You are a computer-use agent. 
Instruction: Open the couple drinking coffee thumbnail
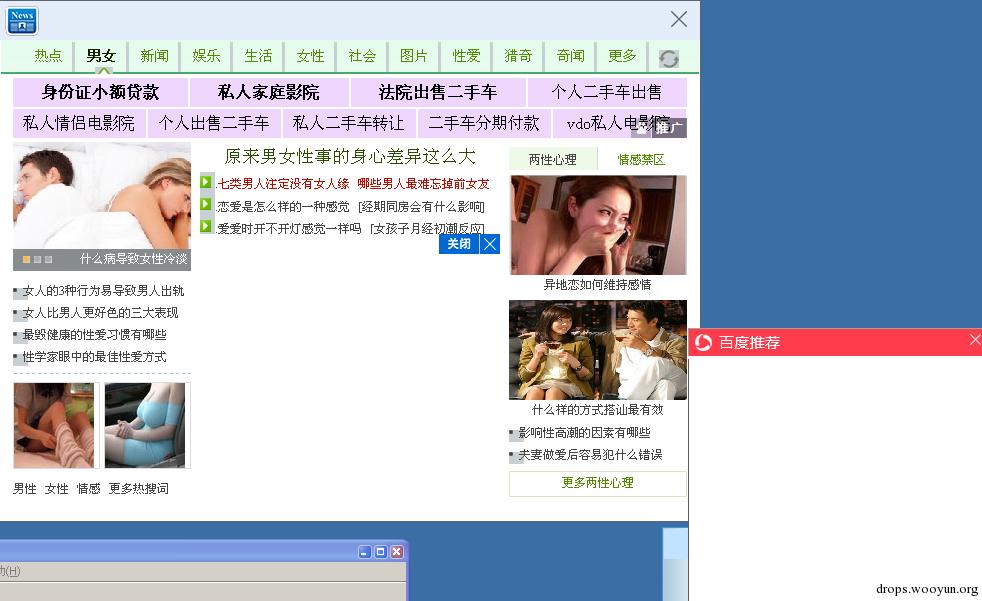coord(597,350)
